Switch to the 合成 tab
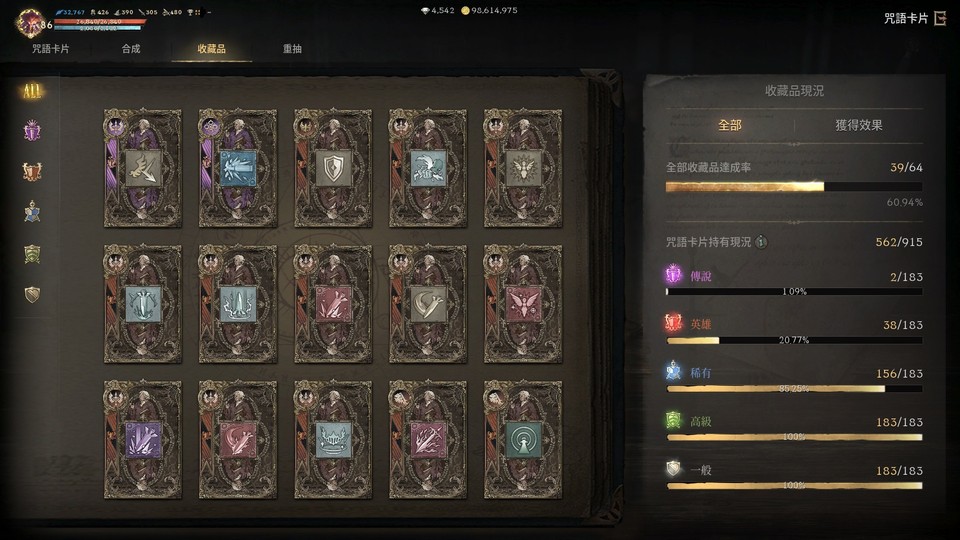The image size is (960, 540). tap(131, 48)
